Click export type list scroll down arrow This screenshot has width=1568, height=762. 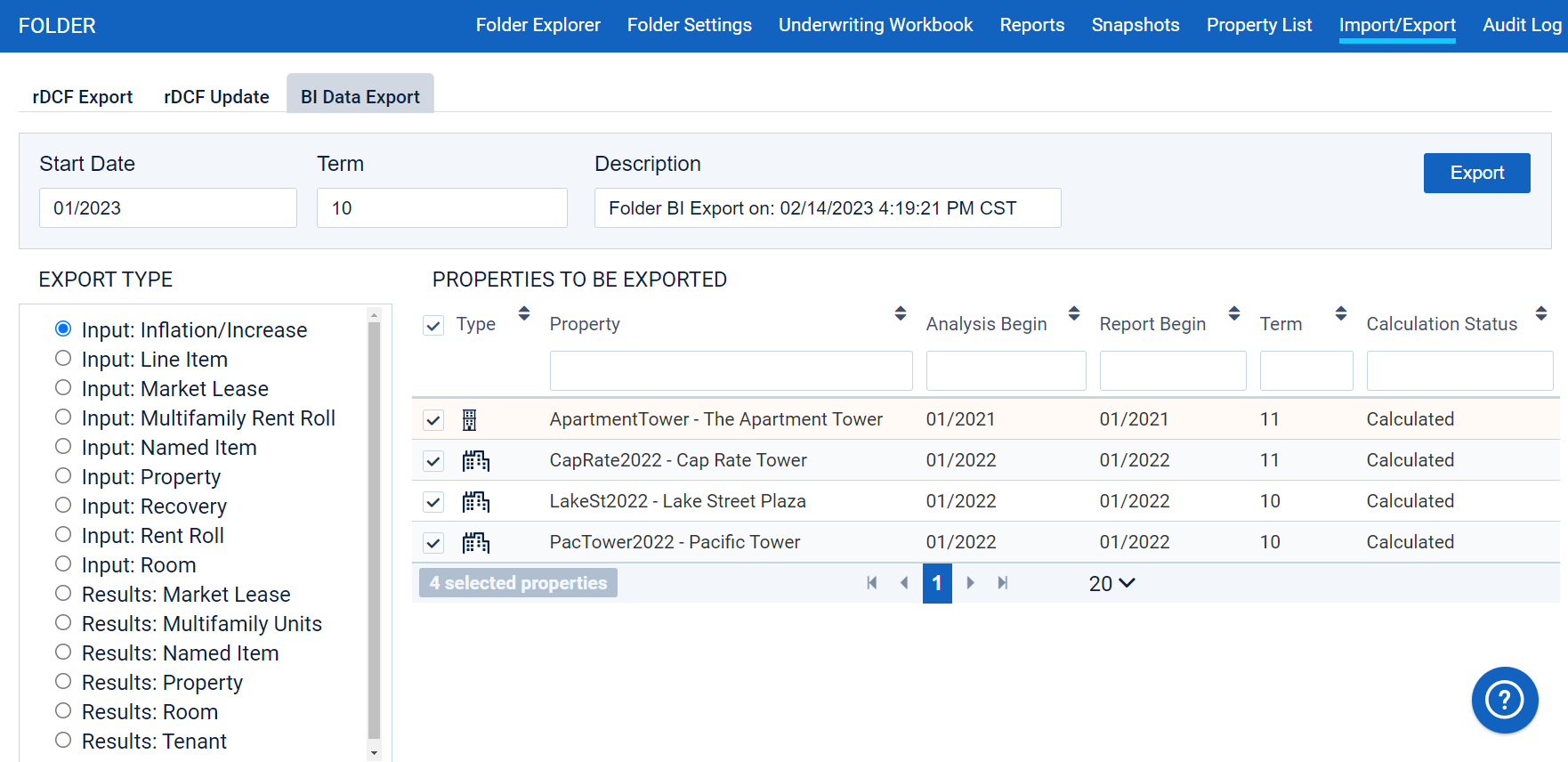tap(374, 753)
